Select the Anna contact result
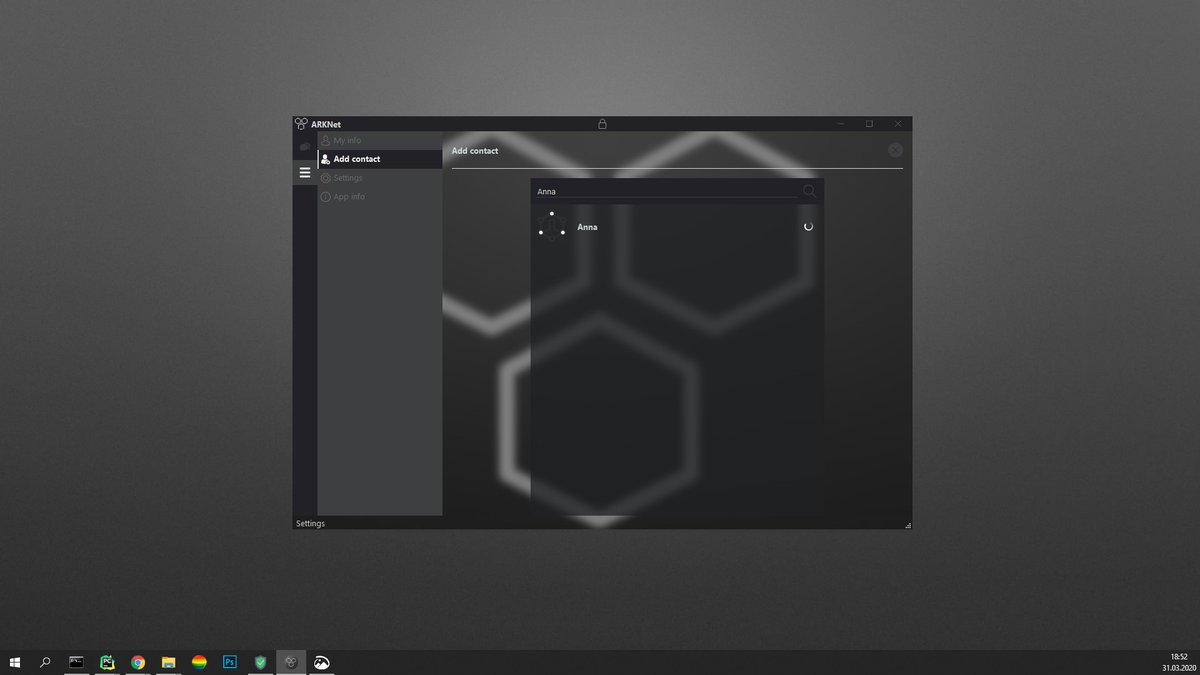1200x675 pixels. pos(677,227)
